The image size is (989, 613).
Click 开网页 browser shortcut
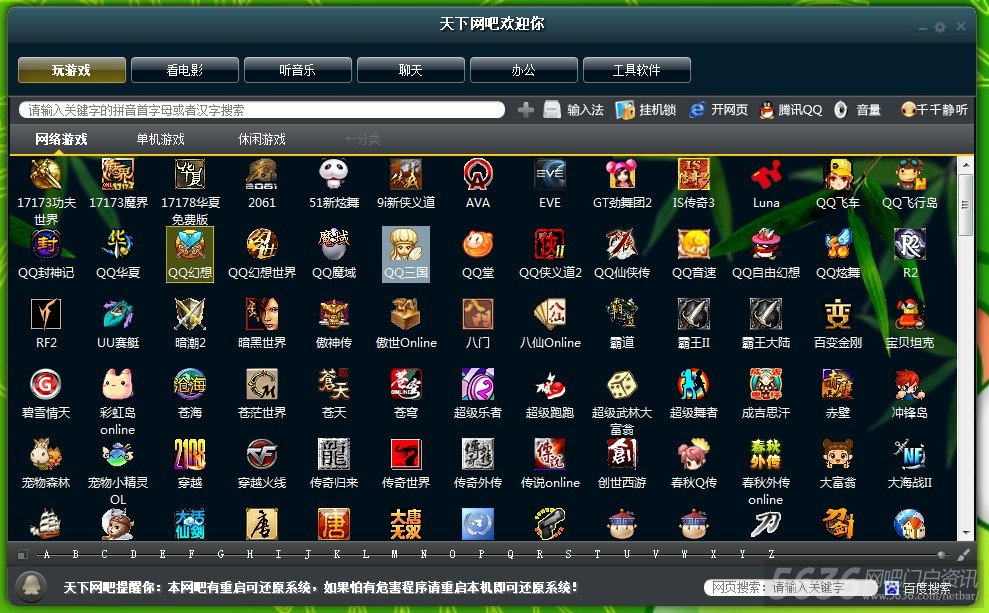718,110
